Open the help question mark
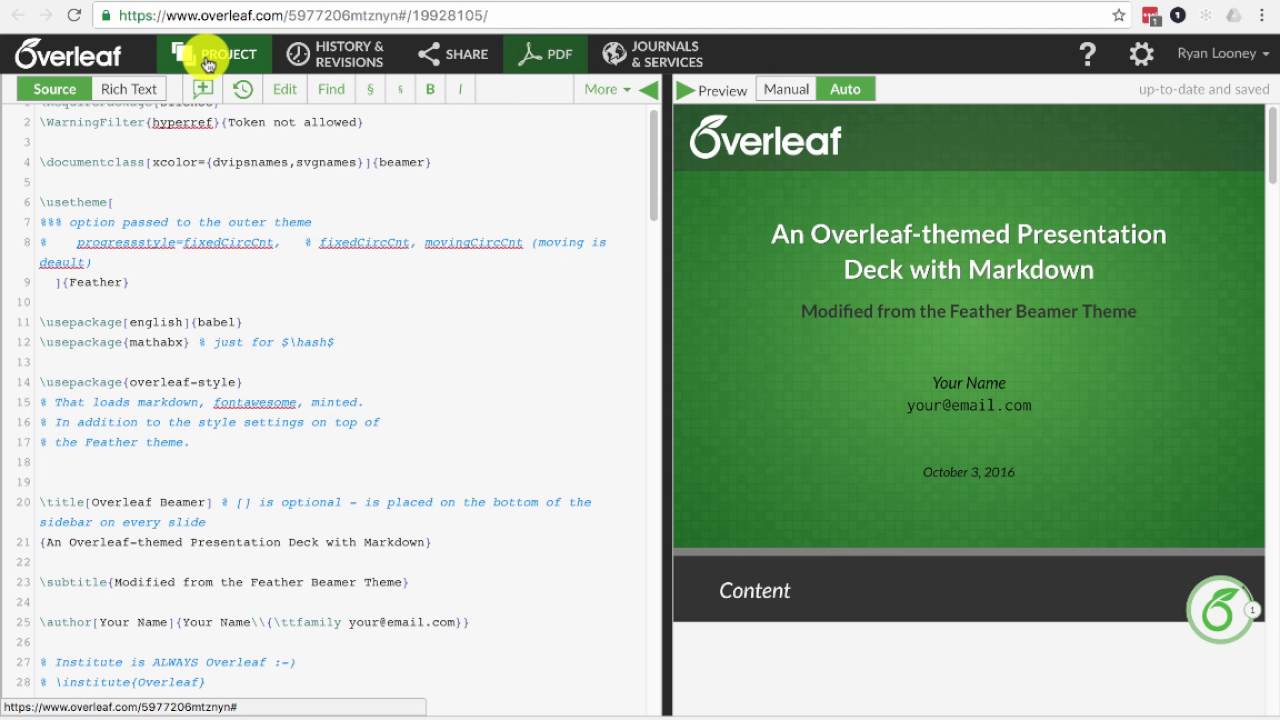This screenshot has width=1280, height=720. [x=1088, y=54]
